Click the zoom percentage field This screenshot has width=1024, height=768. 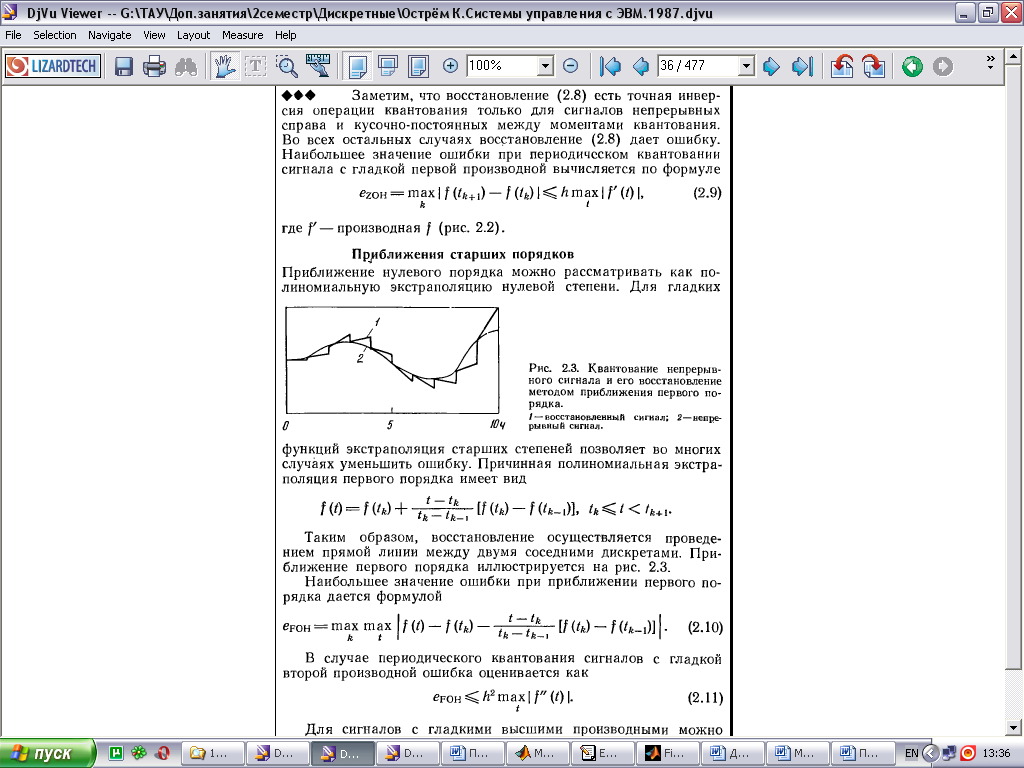point(502,66)
